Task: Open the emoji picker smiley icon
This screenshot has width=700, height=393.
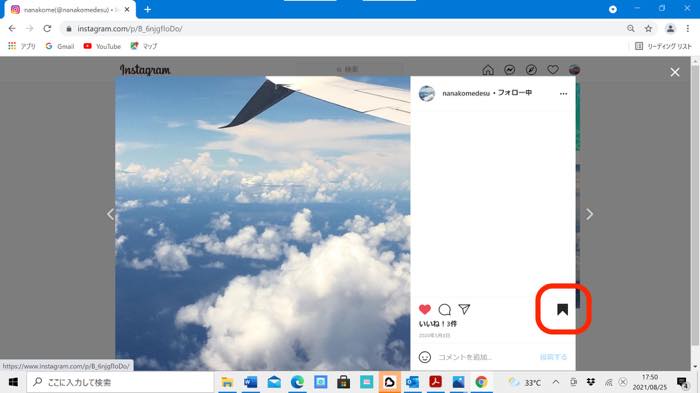Action: click(425, 357)
